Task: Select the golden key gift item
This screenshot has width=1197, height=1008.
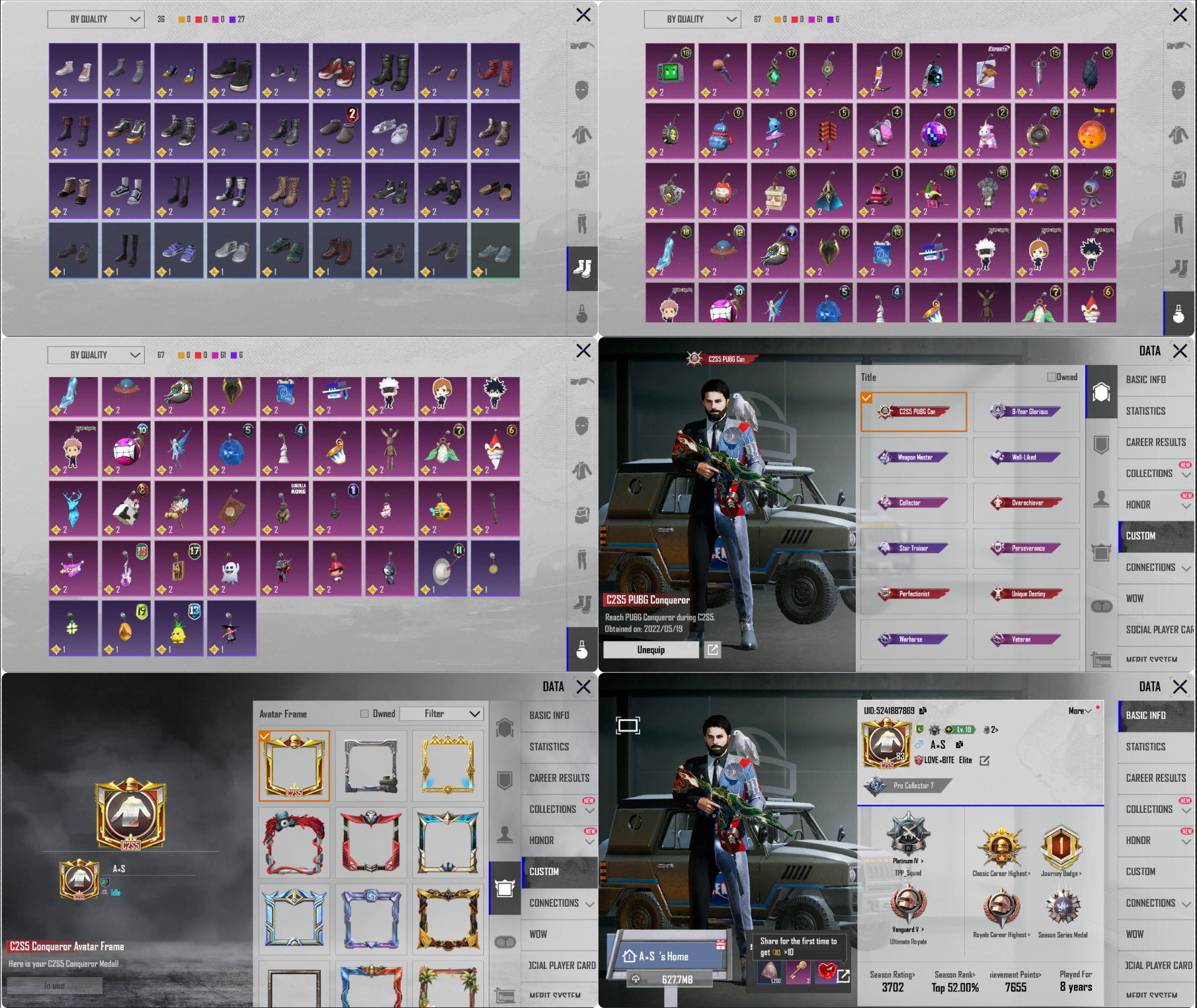Action: click(798, 972)
